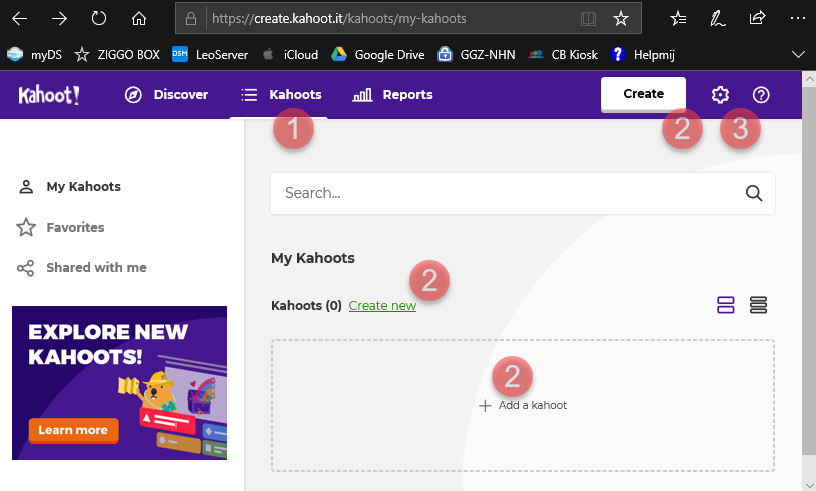The image size is (816, 491).
Task: Open the Reports tab
Action: coord(392,95)
